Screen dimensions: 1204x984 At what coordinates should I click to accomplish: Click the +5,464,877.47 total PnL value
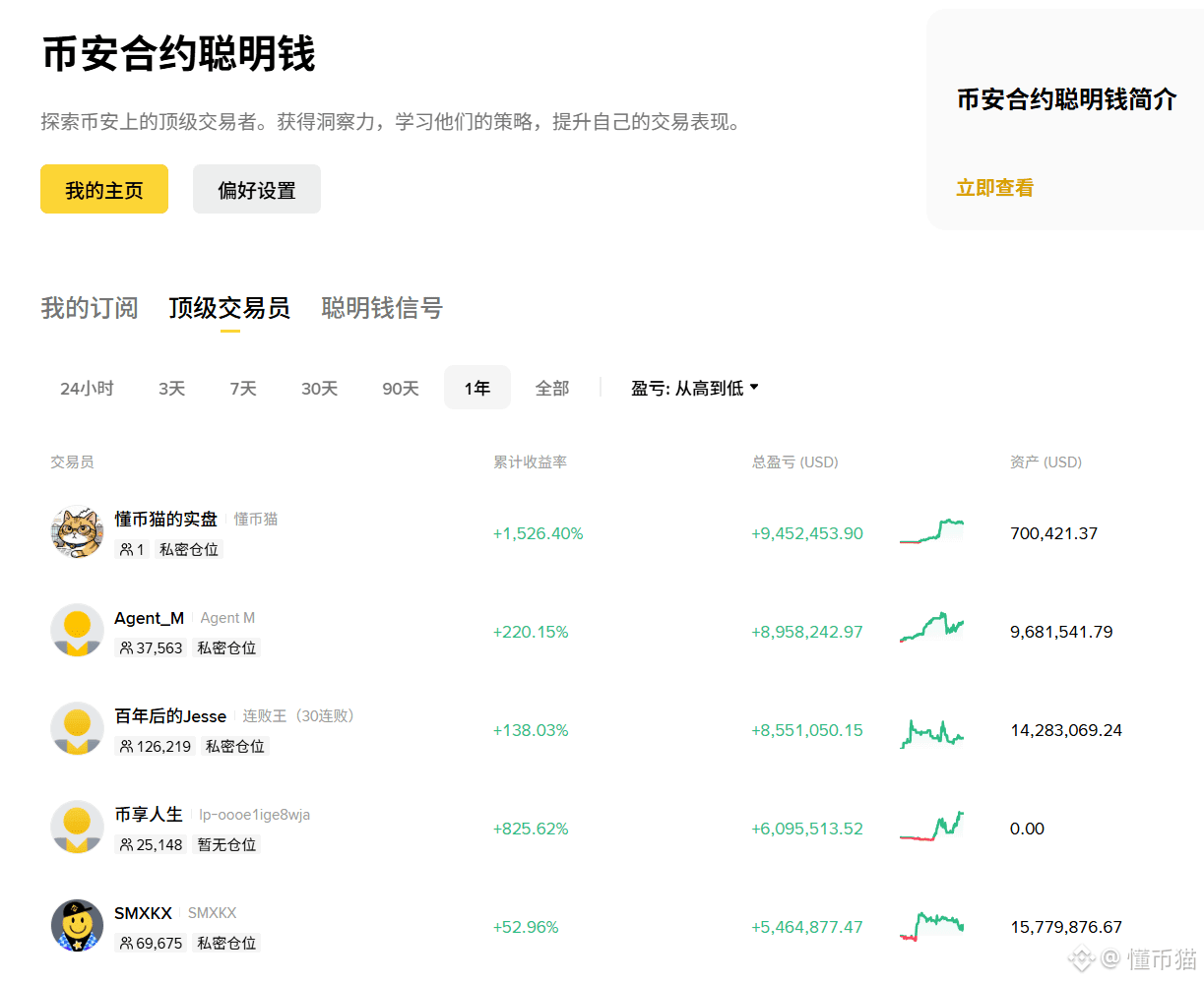(807, 927)
